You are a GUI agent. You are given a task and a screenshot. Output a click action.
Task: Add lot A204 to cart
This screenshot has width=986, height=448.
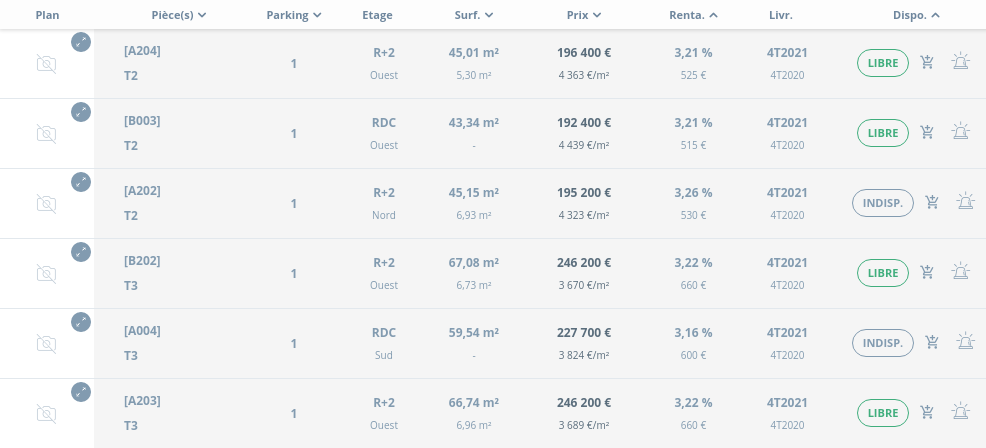coord(927,63)
